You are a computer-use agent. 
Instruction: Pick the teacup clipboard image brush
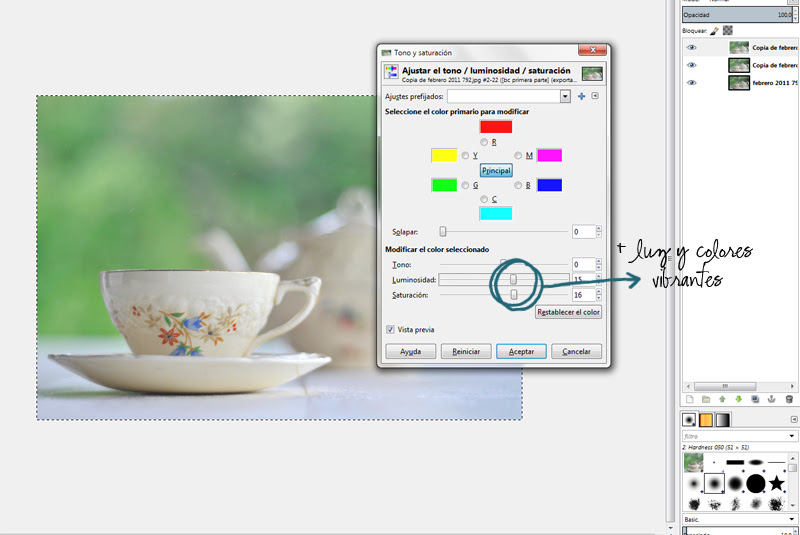pyautogui.click(x=693, y=463)
